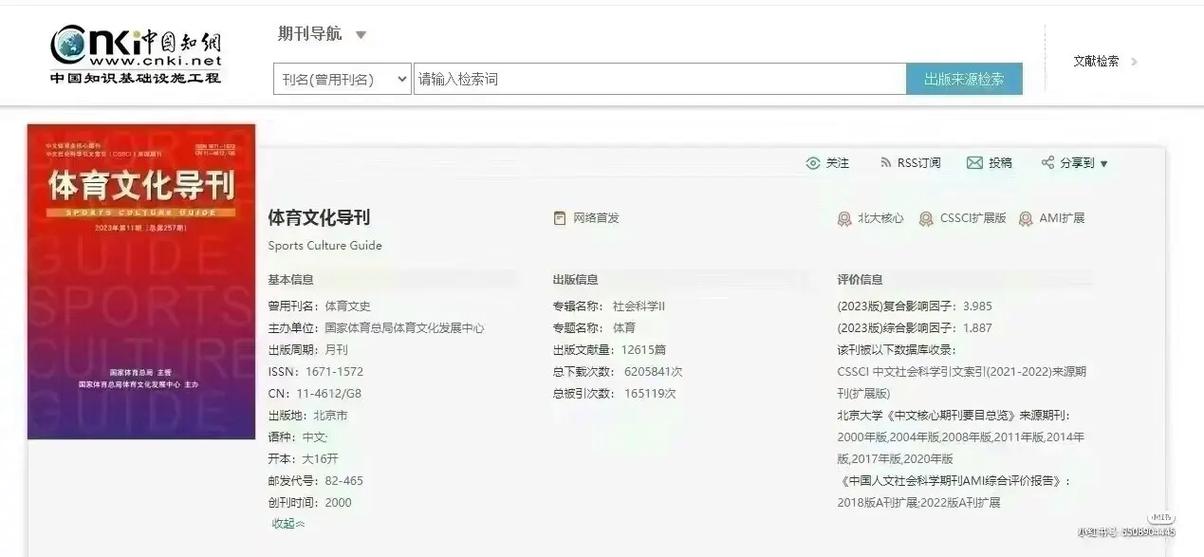Click the CSSCI 中文社会科学引文索引 entry

(x=961, y=383)
